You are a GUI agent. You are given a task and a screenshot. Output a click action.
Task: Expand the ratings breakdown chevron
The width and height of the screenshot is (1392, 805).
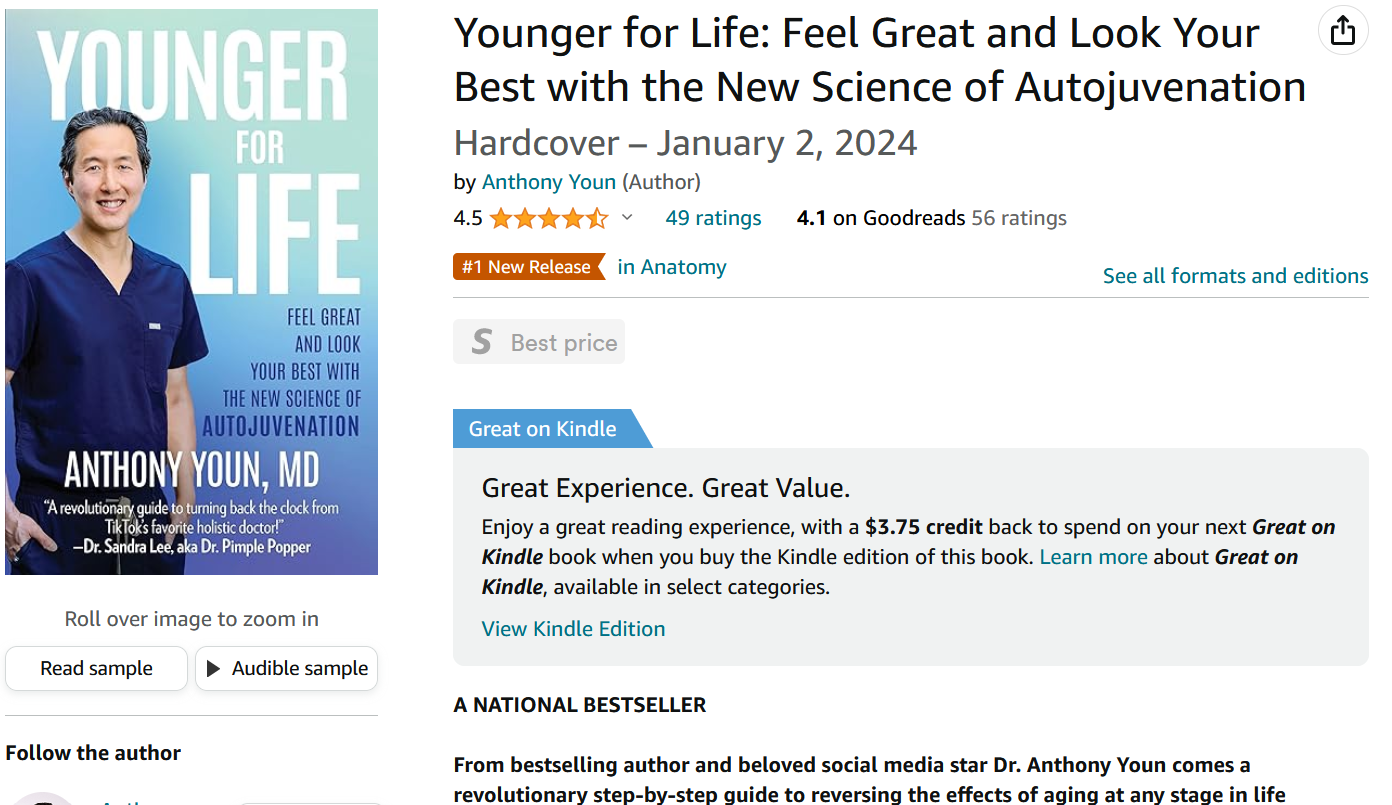point(627,217)
